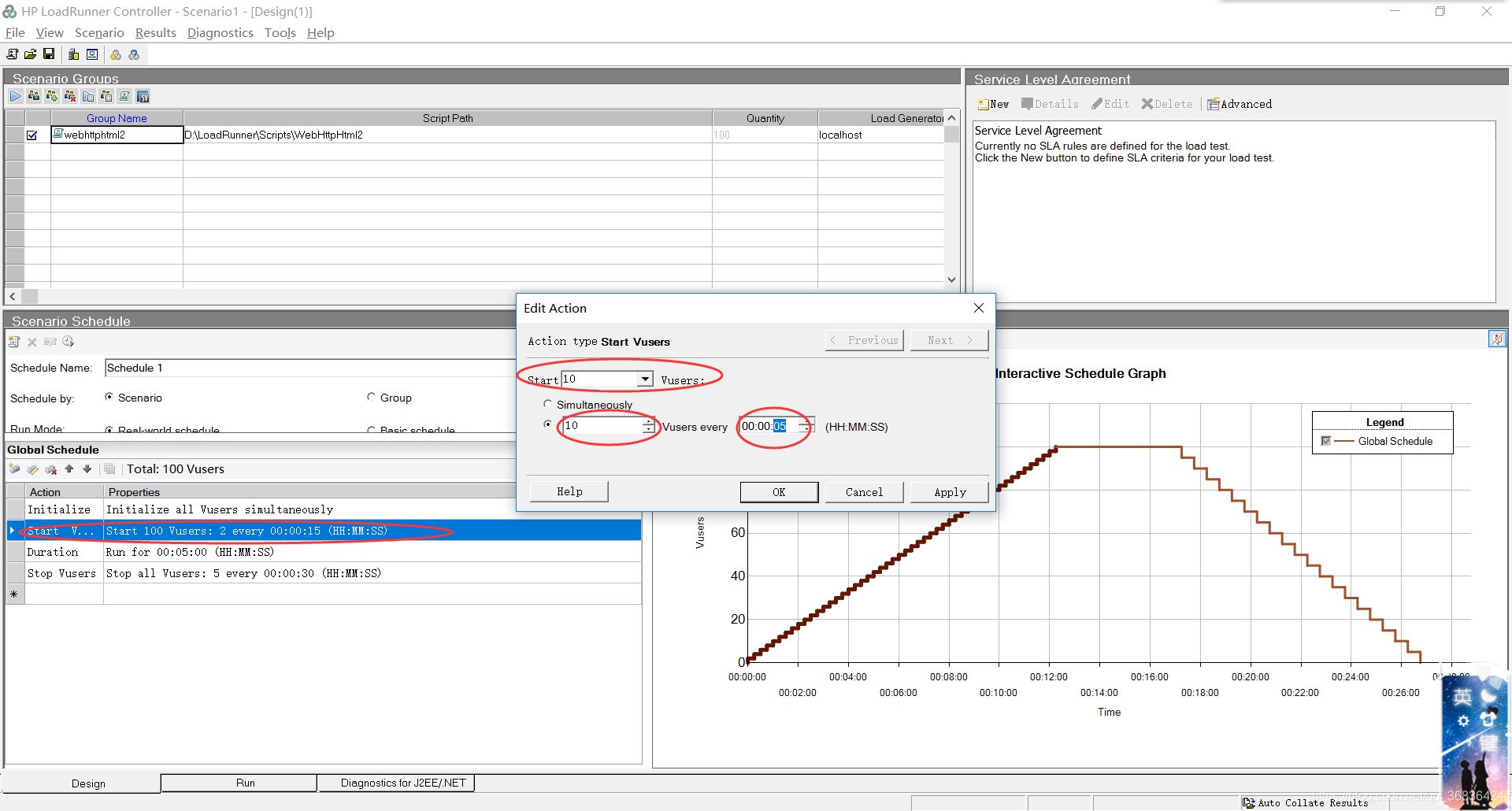Click the group Details icon
Image resolution: width=1512 pixels, height=811 pixels.
click(x=106, y=96)
